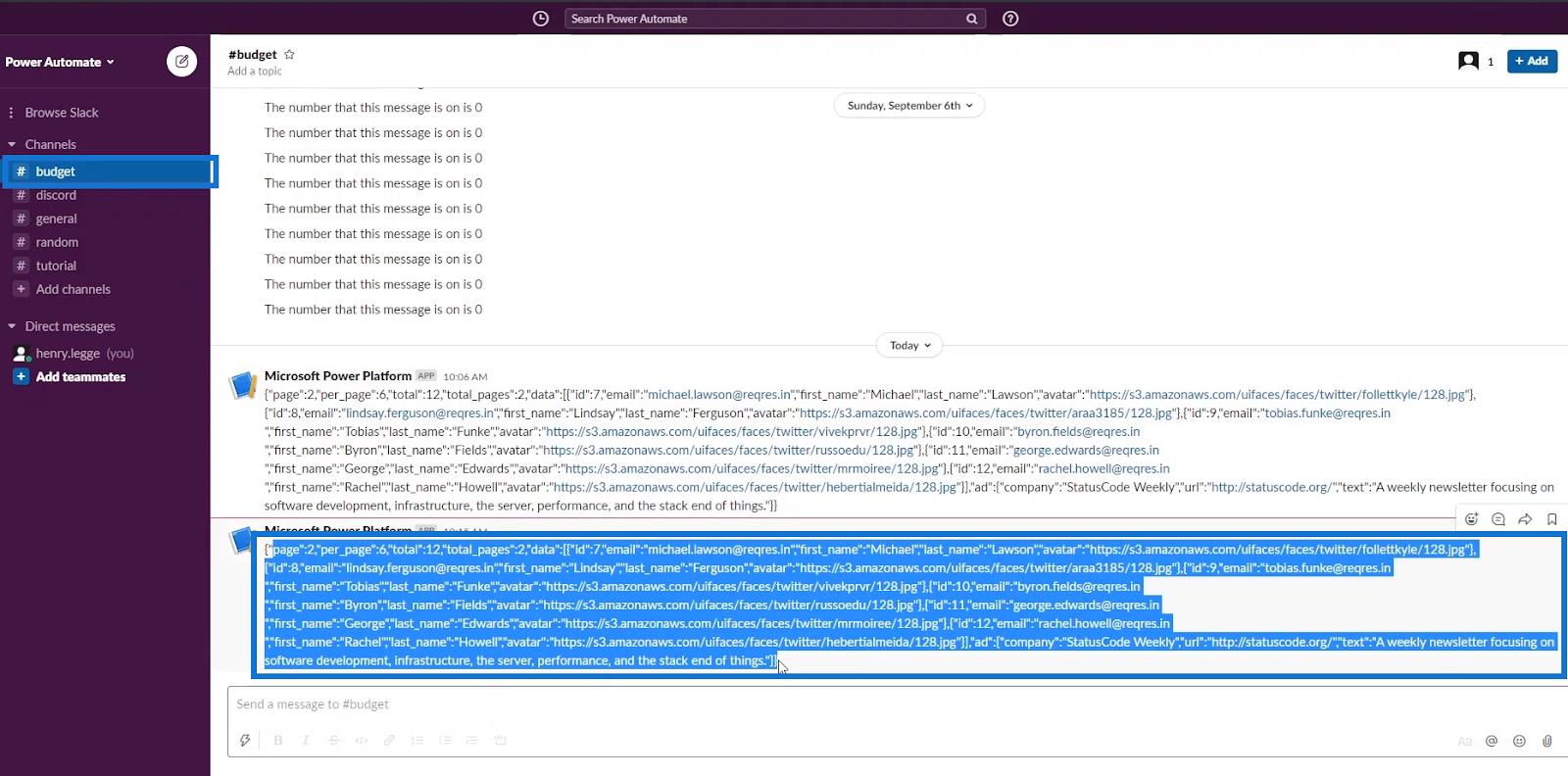This screenshot has width=1568, height=776.
Task: Click Add teammates
Action: (x=80, y=377)
